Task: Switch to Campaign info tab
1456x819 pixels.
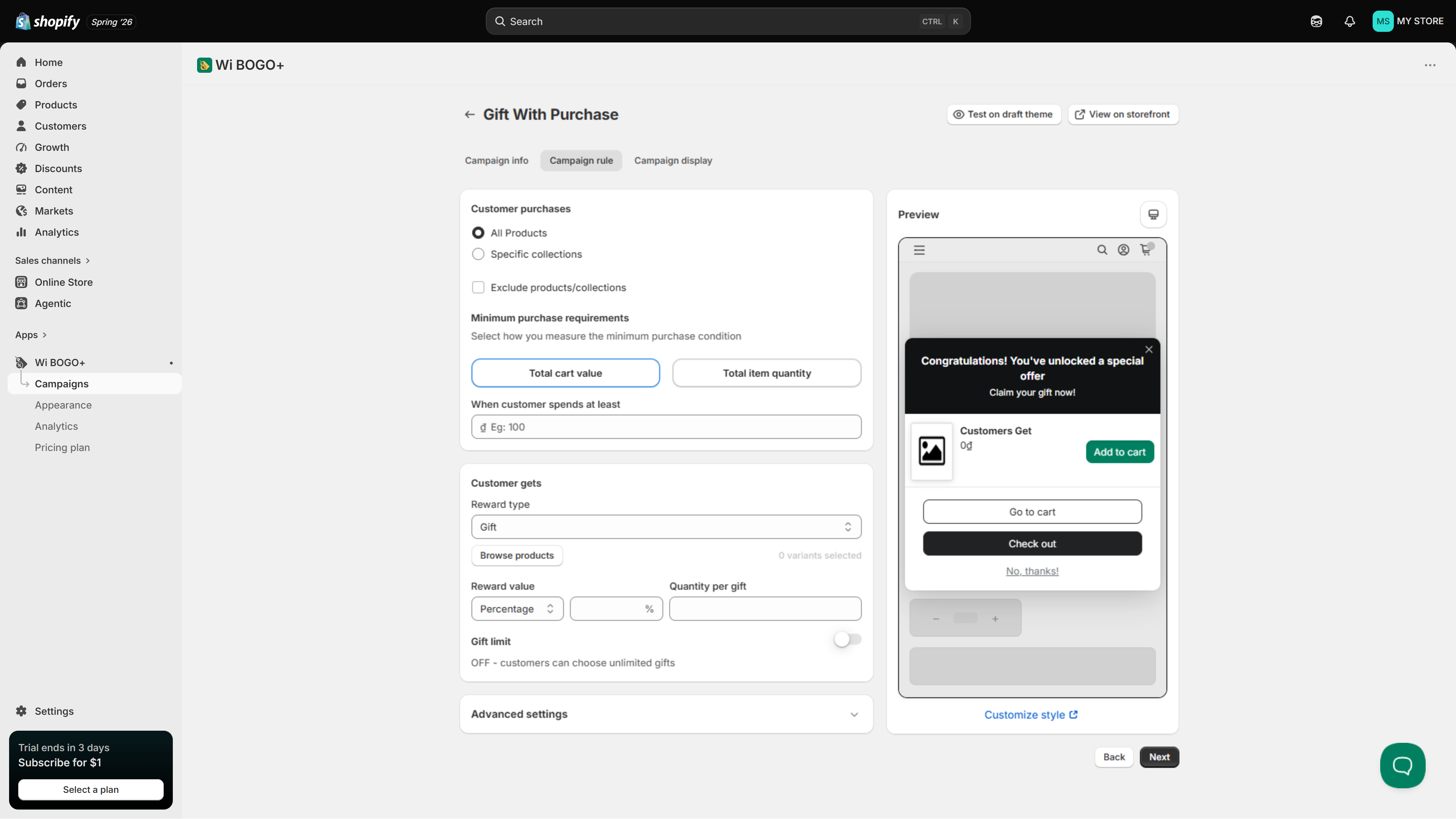Action: coord(496,161)
